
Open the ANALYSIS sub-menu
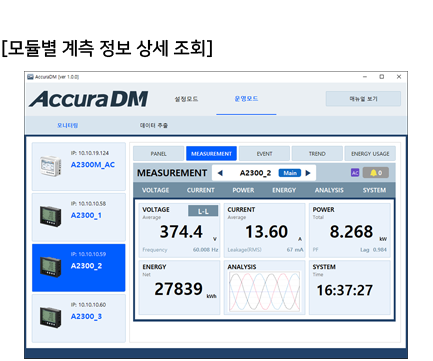tap(329, 190)
